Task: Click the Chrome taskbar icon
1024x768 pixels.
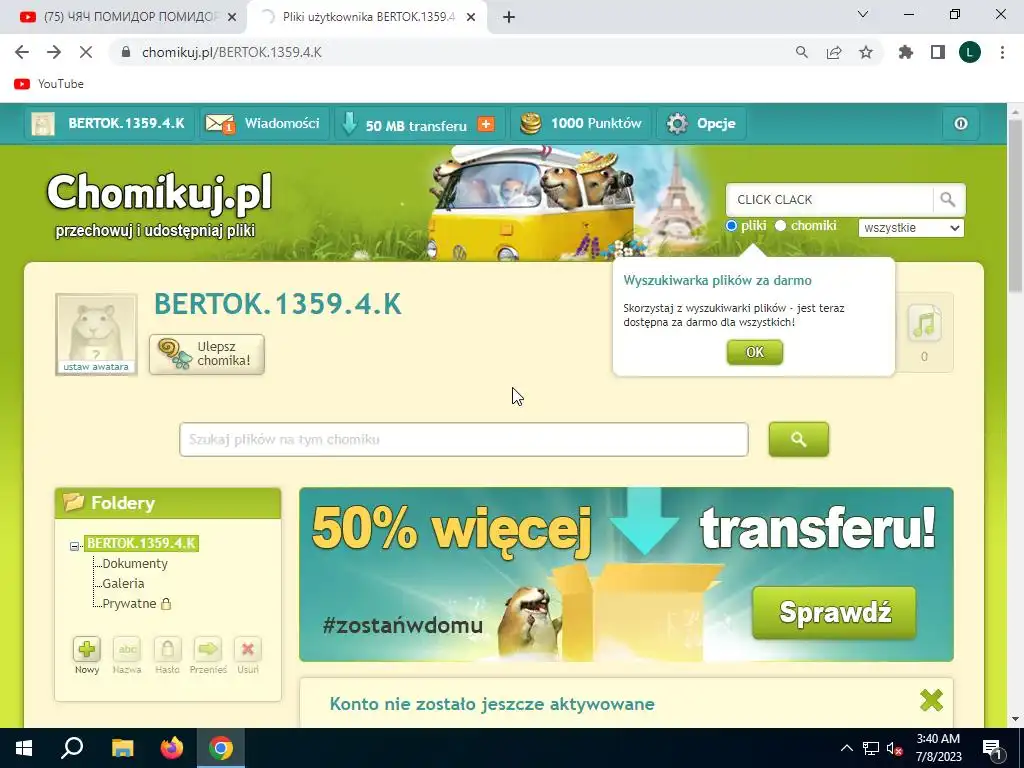Action: tap(221, 748)
